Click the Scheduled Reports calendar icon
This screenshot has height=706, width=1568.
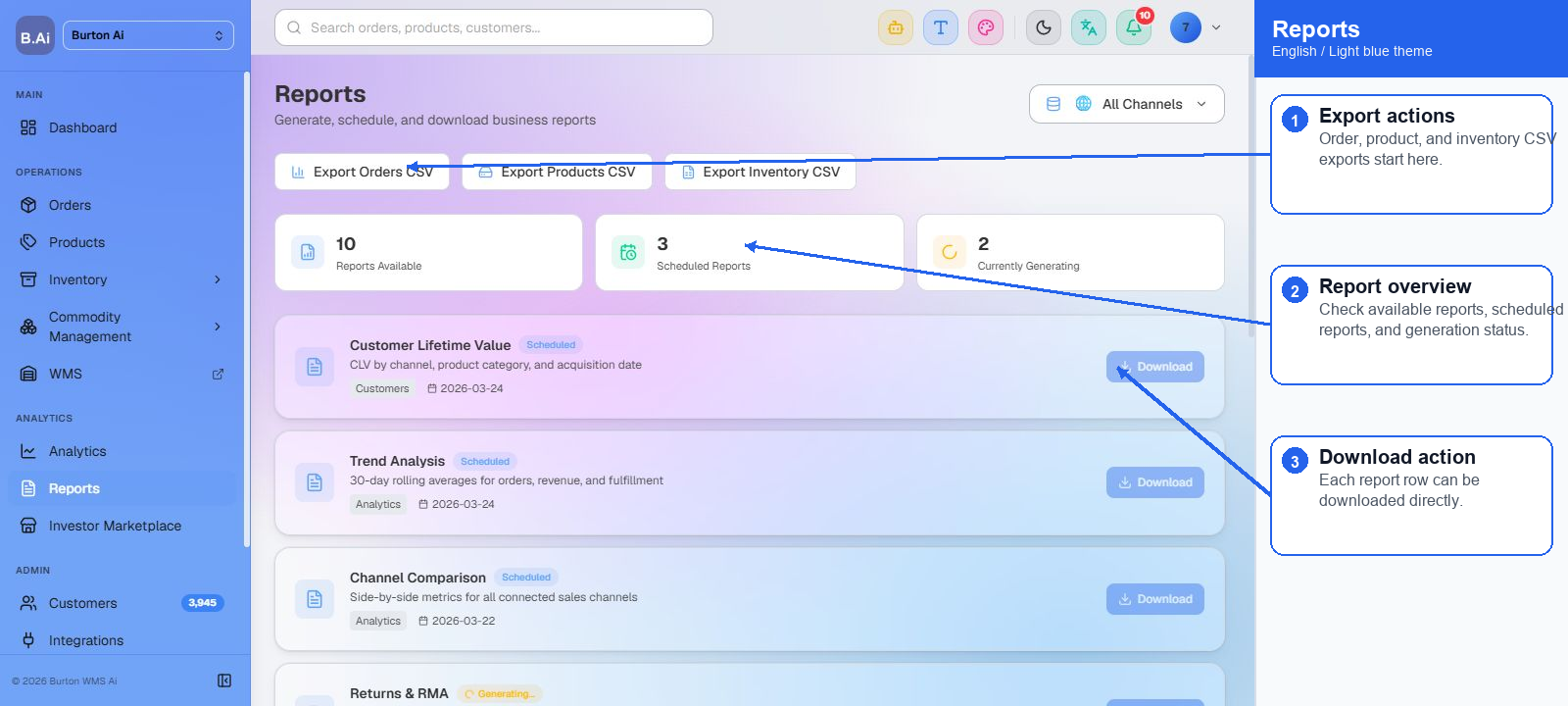(628, 252)
